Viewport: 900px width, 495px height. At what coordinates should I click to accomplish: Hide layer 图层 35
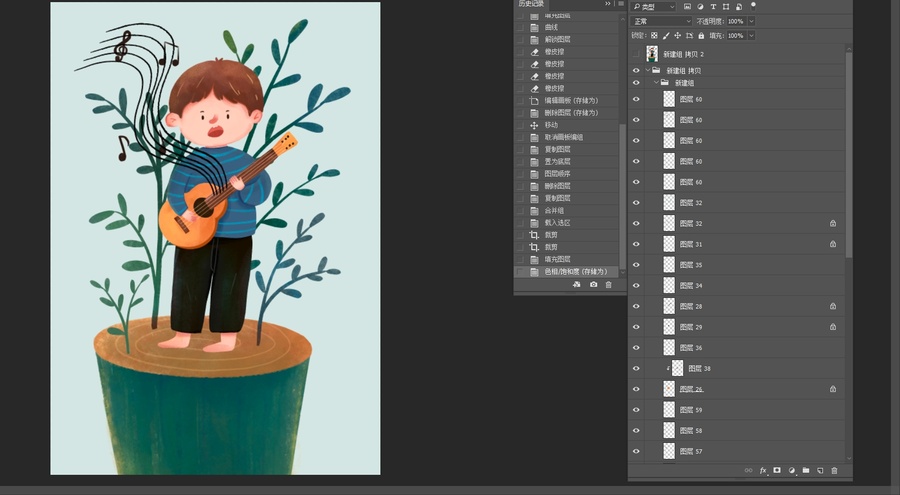[x=636, y=265]
